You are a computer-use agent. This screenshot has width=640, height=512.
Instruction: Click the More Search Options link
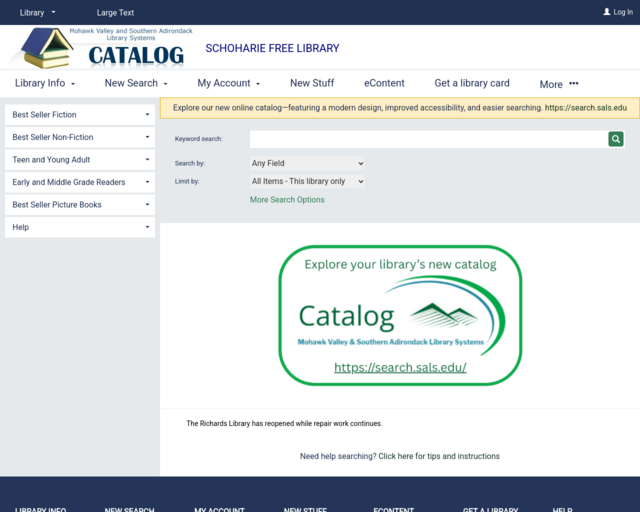[x=287, y=200]
